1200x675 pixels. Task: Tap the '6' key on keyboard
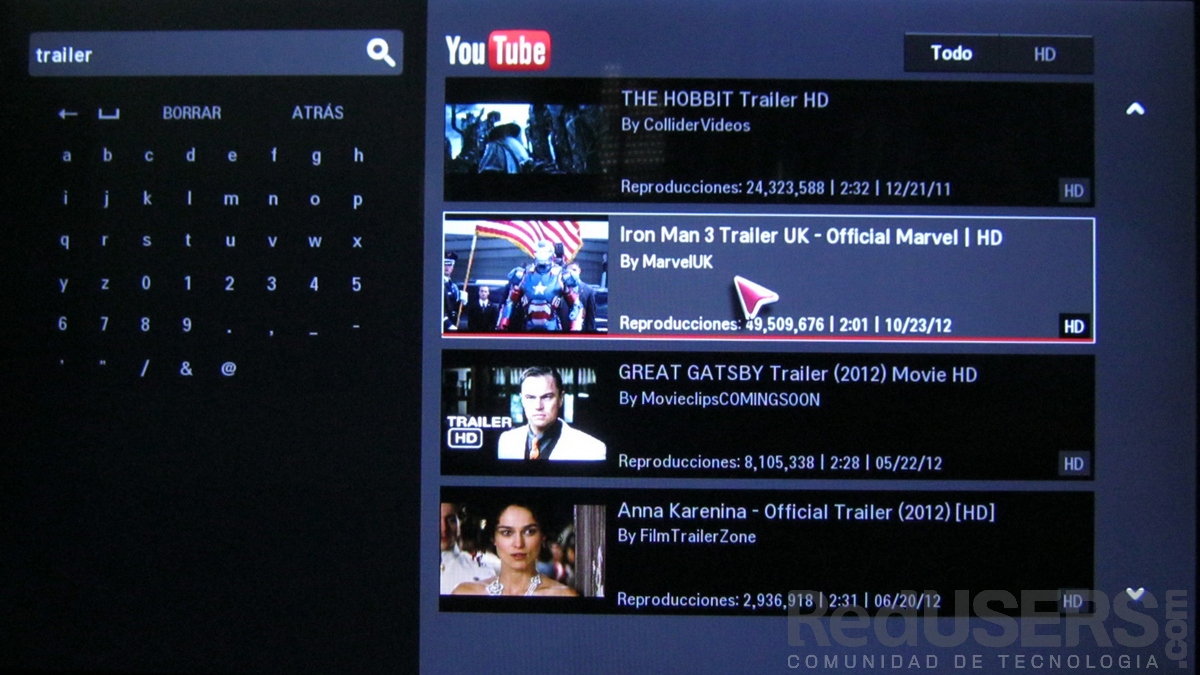pos(63,324)
